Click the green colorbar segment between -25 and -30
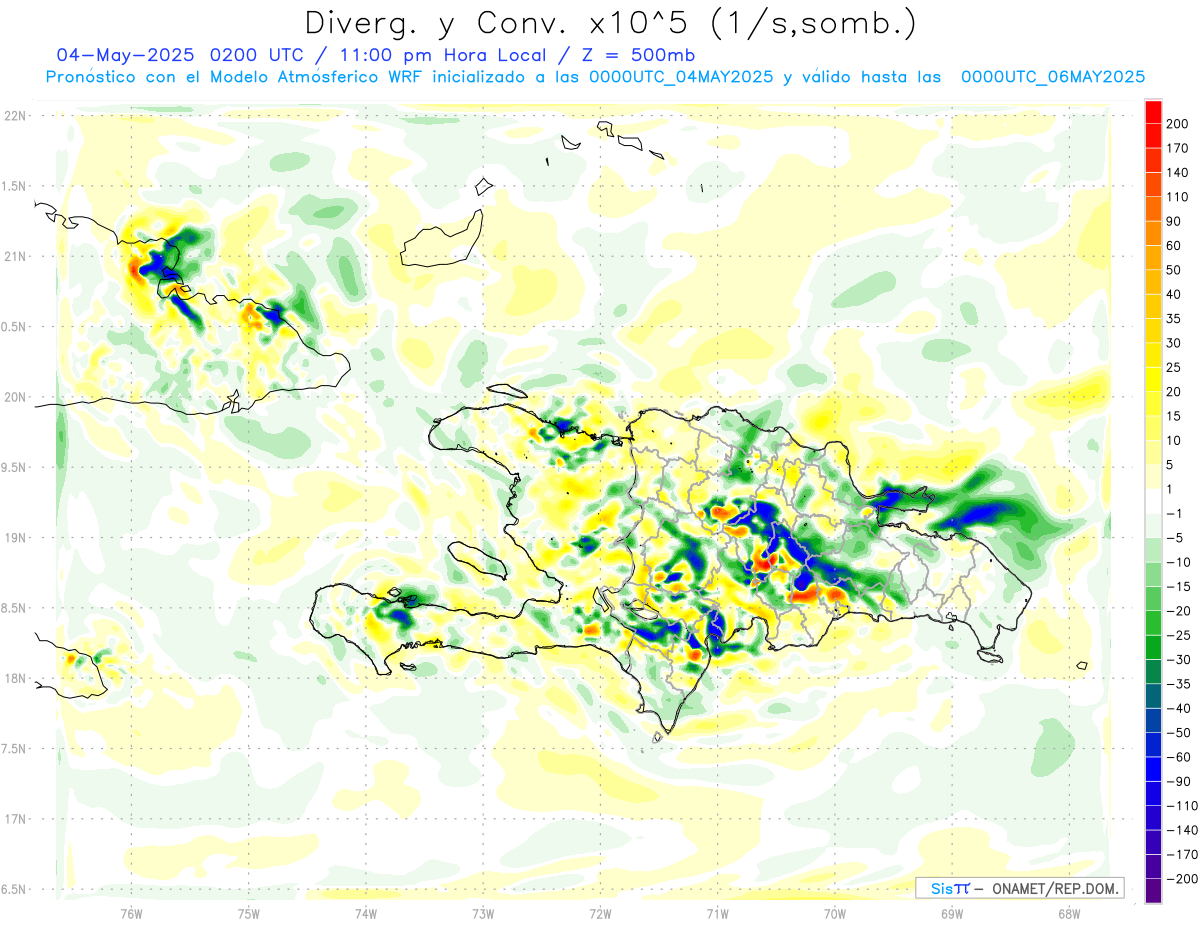Screen dimensions: 1200x927 pyautogui.click(x=1153, y=647)
